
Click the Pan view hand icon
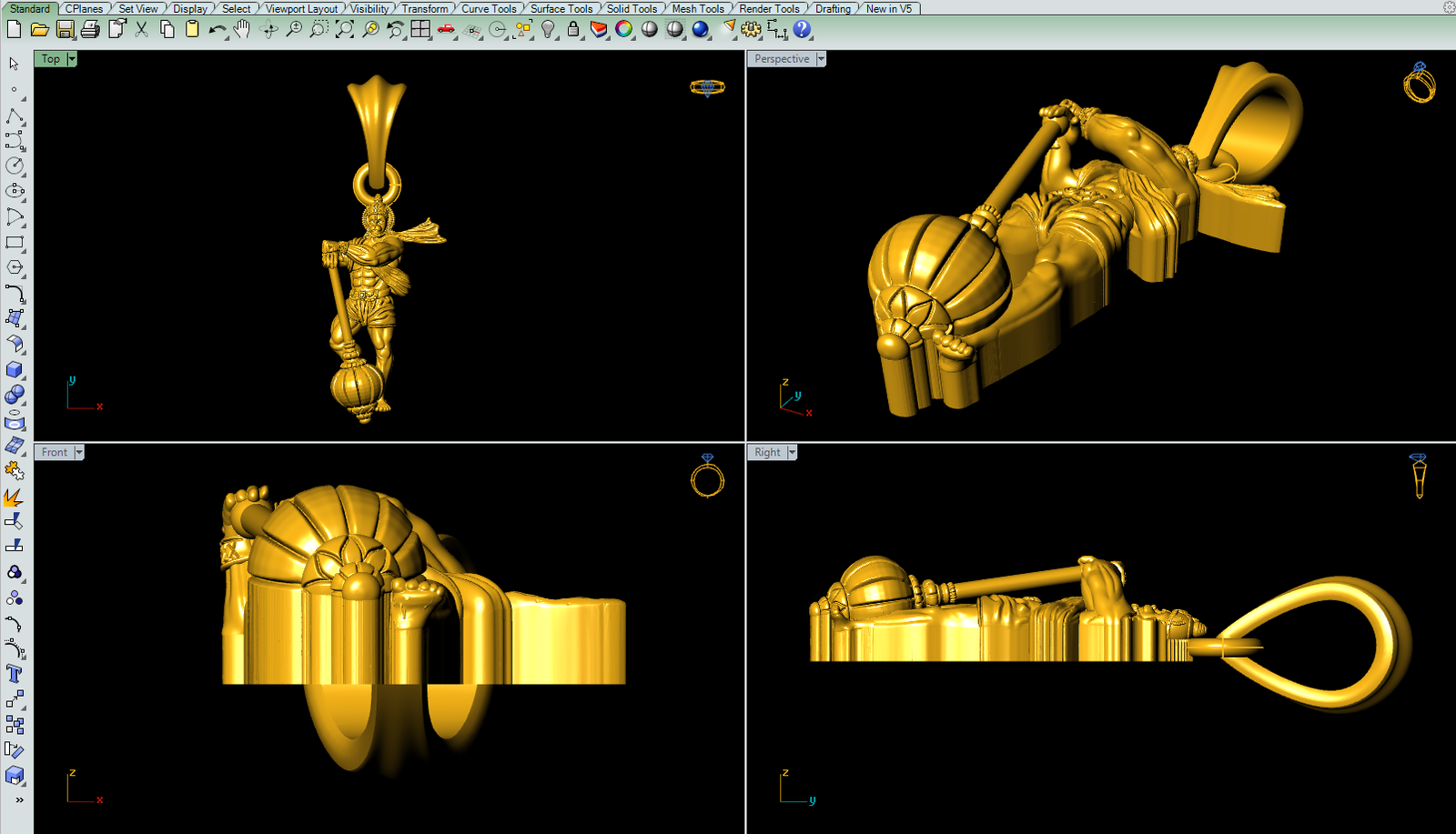click(241, 29)
